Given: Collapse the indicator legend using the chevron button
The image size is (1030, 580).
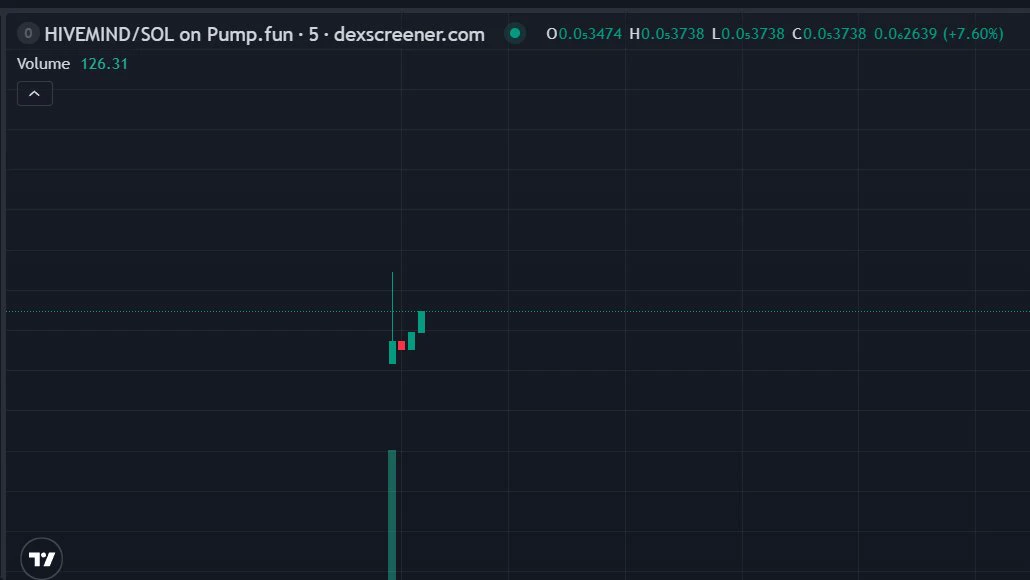Looking at the screenshot, I should coord(35,94).
